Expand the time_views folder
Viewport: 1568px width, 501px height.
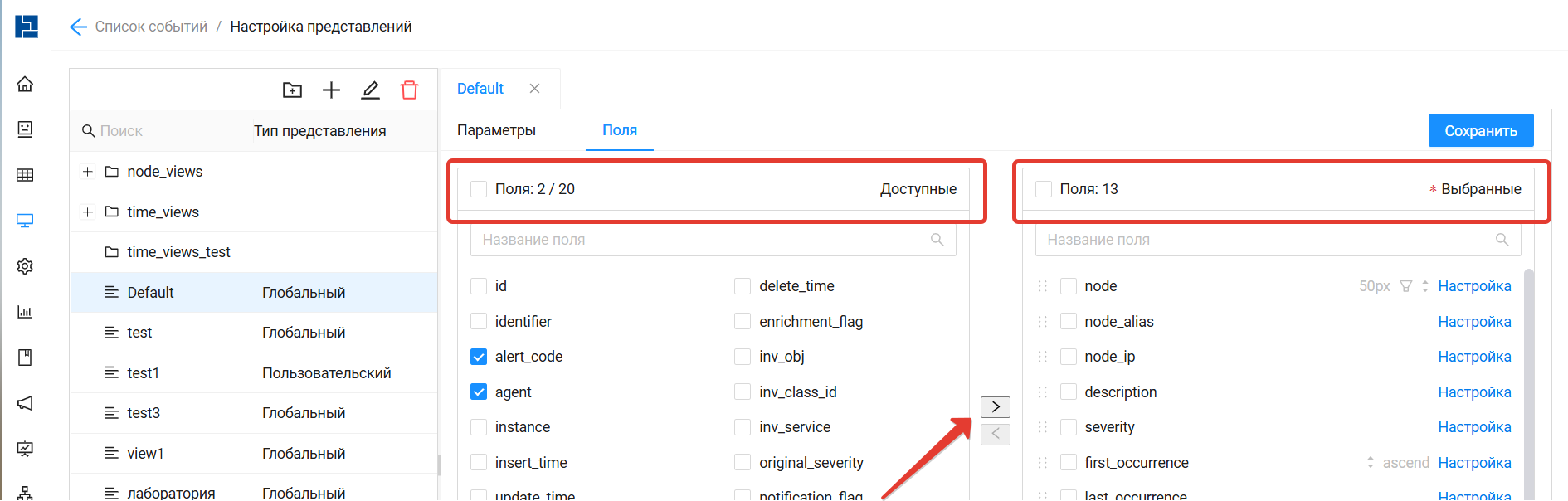(x=87, y=212)
